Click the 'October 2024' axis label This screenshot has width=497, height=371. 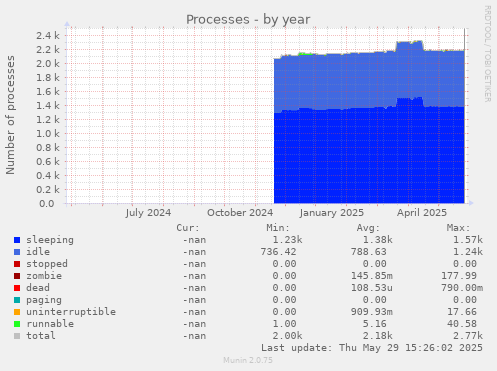tap(240, 213)
